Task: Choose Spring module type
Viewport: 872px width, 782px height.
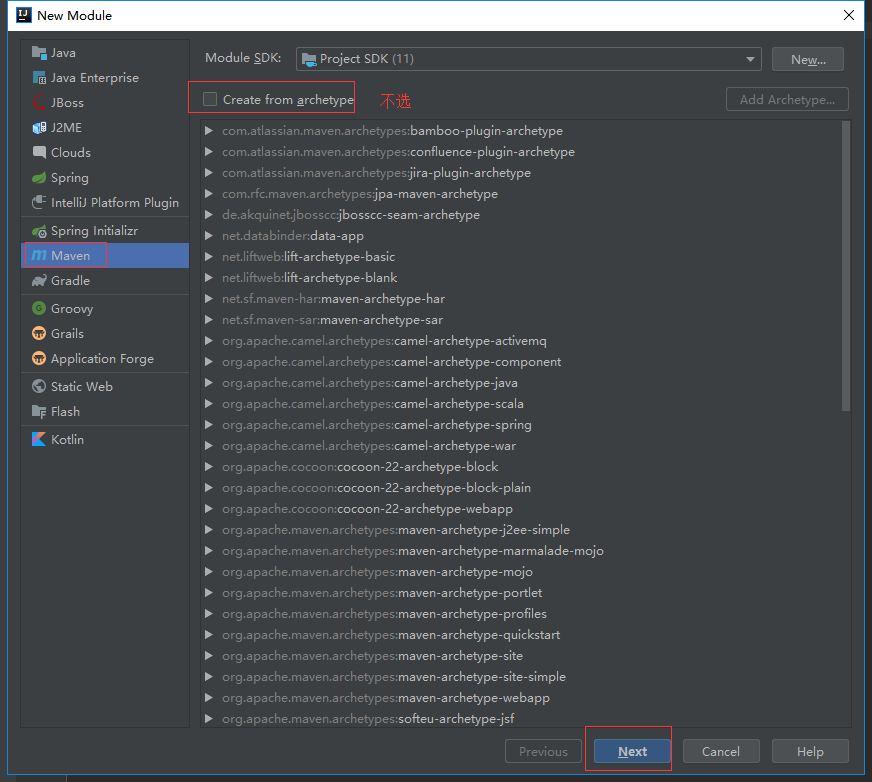Action: tap(105, 178)
